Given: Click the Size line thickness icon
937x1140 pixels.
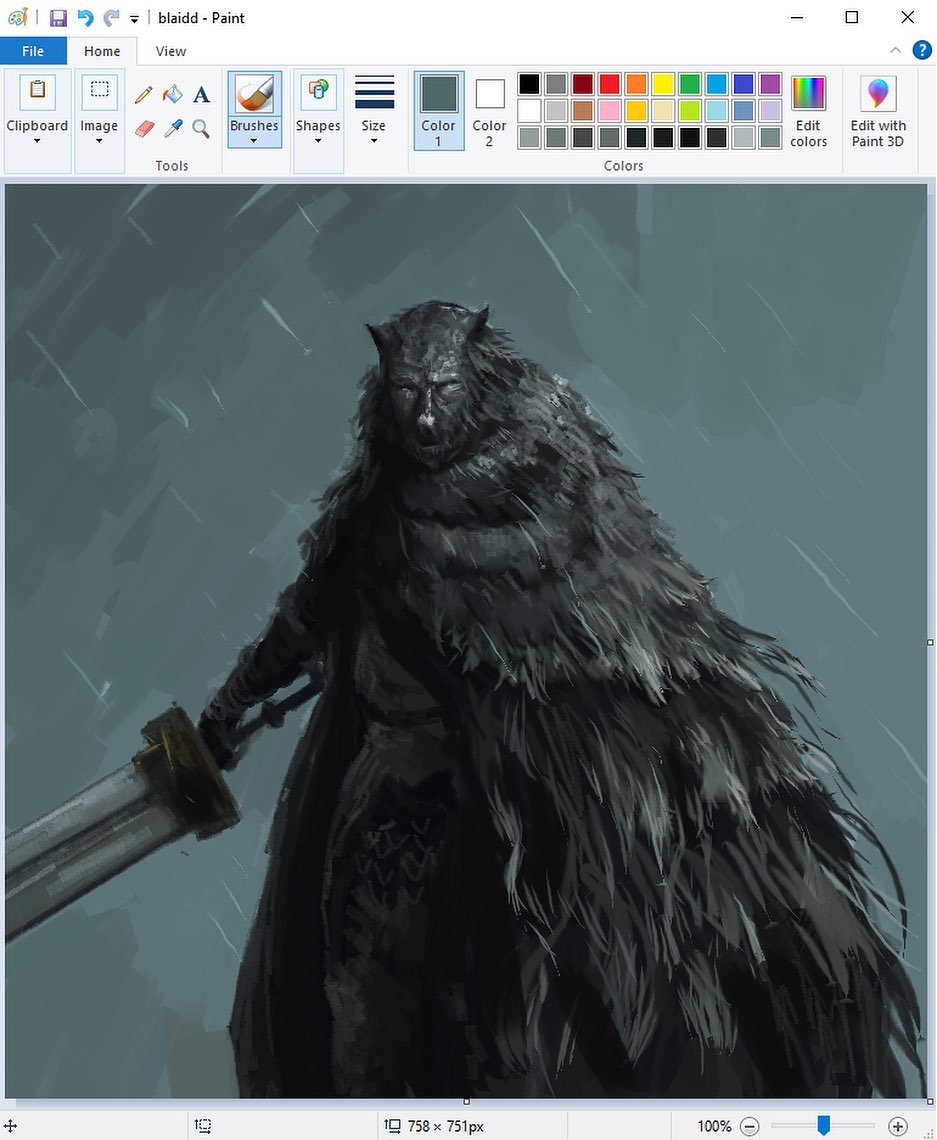Looking at the screenshot, I should click(374, 92).
